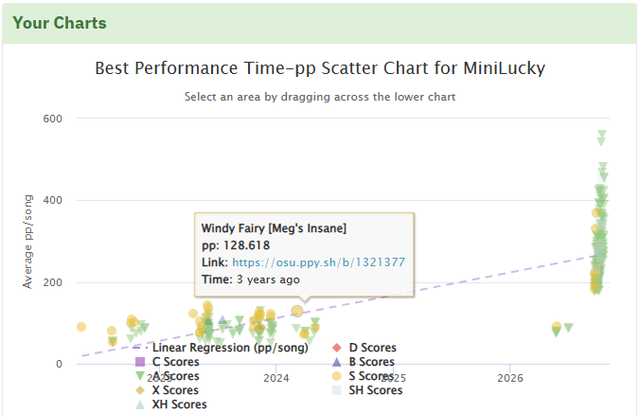Toggle SH Scores series in legend

pyautogui.click(x=367, y=390)
